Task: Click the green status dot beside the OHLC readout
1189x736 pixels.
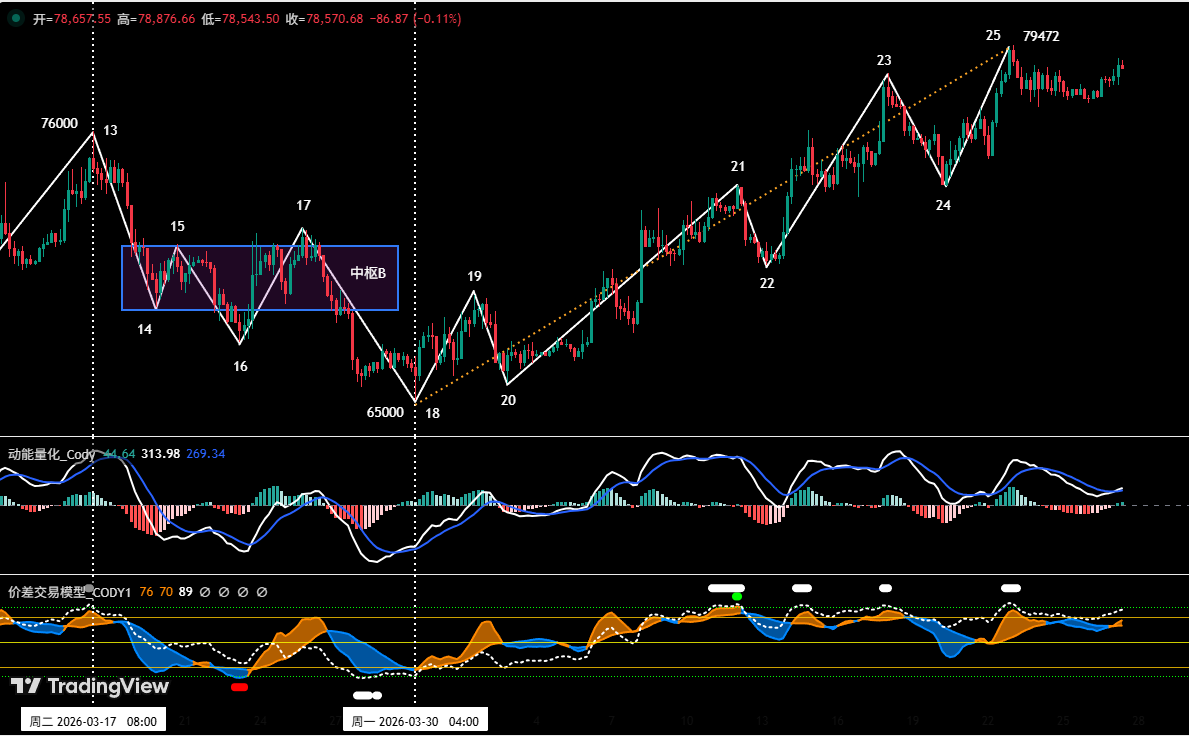Action: (14, 17)
